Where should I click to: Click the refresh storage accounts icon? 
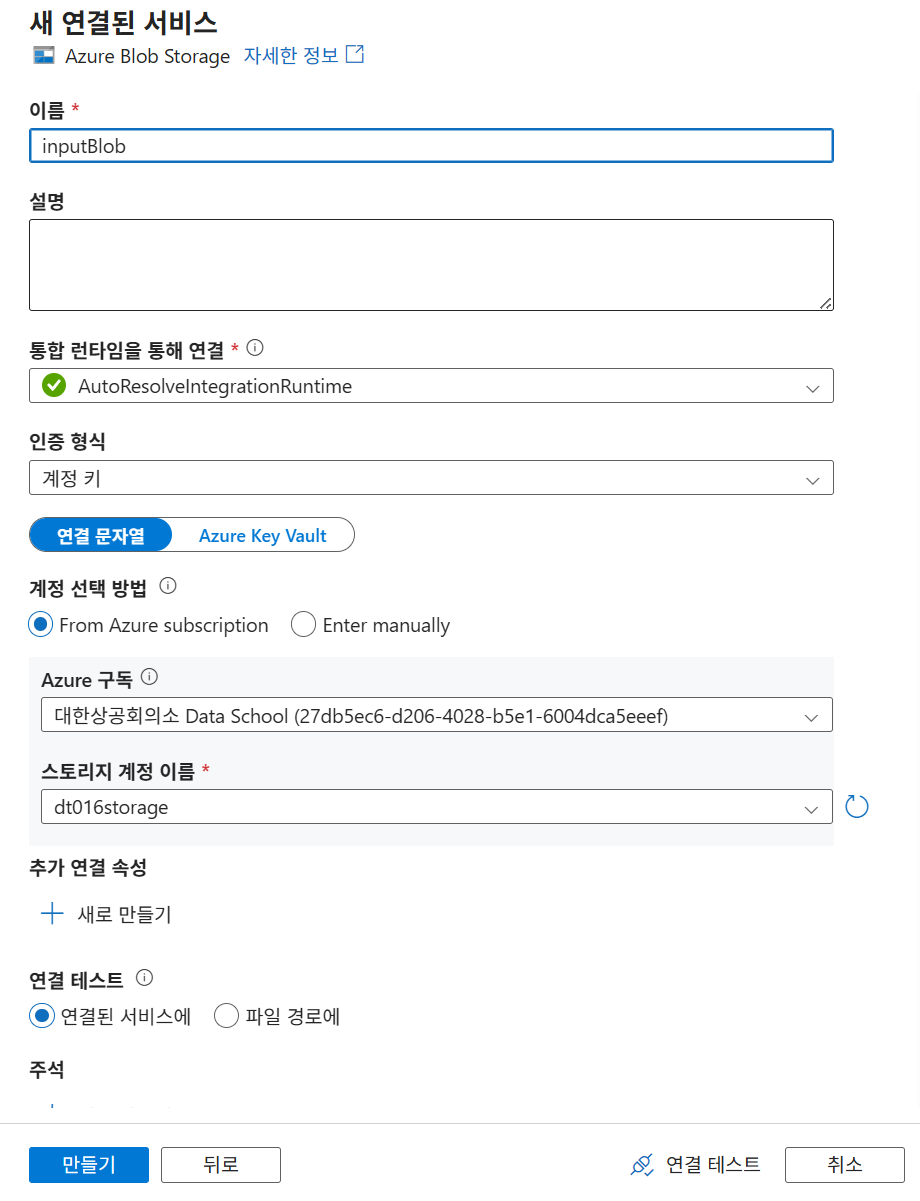857,806
